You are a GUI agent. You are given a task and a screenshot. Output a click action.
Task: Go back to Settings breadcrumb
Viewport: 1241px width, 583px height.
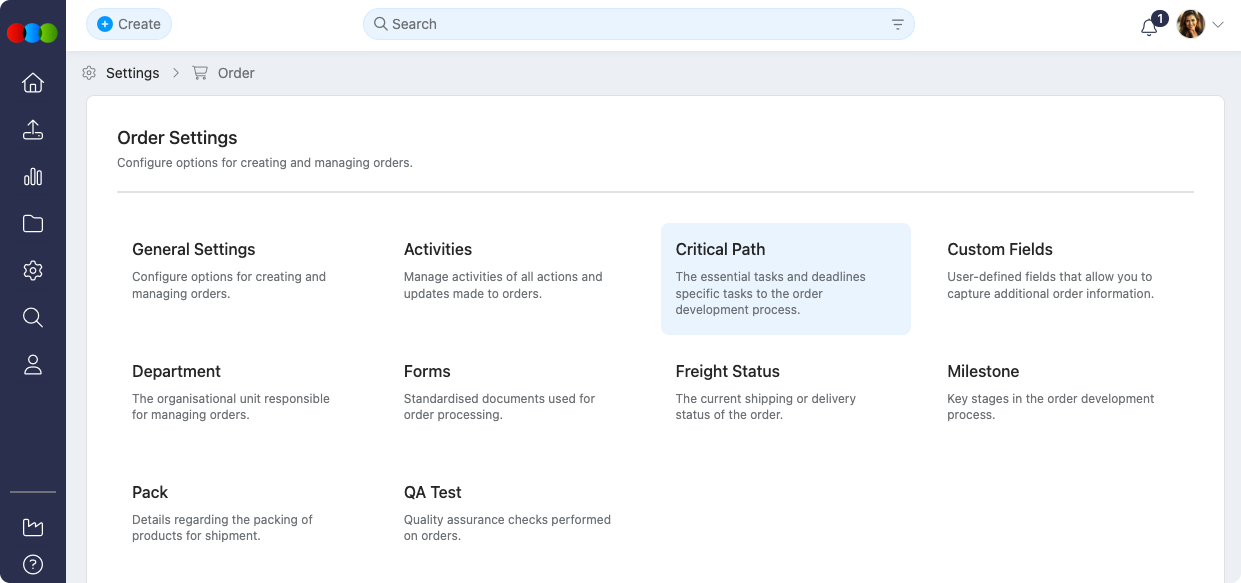pos(132,73)
